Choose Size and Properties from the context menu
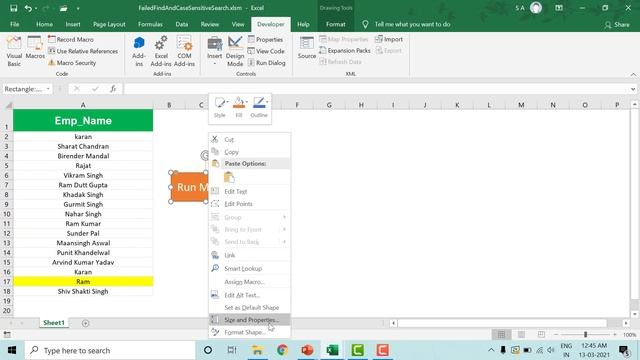The height and width of the screenshot is (360, 640). click(x=249, y=320)
